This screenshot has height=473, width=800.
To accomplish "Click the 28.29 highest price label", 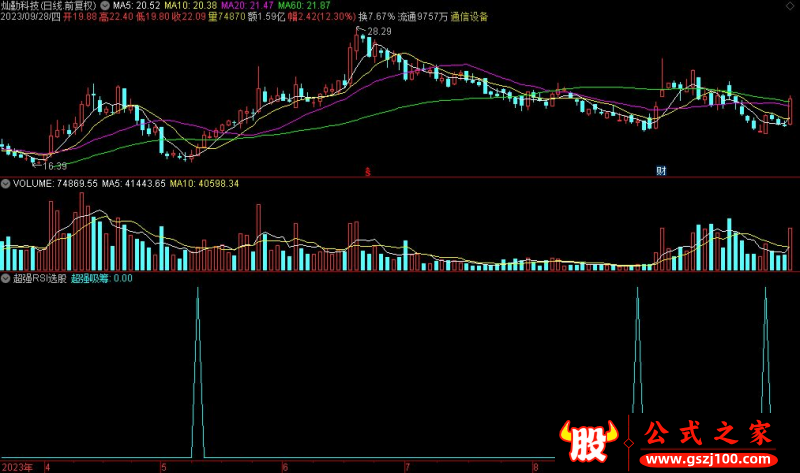I will click(x=379, y=32).
